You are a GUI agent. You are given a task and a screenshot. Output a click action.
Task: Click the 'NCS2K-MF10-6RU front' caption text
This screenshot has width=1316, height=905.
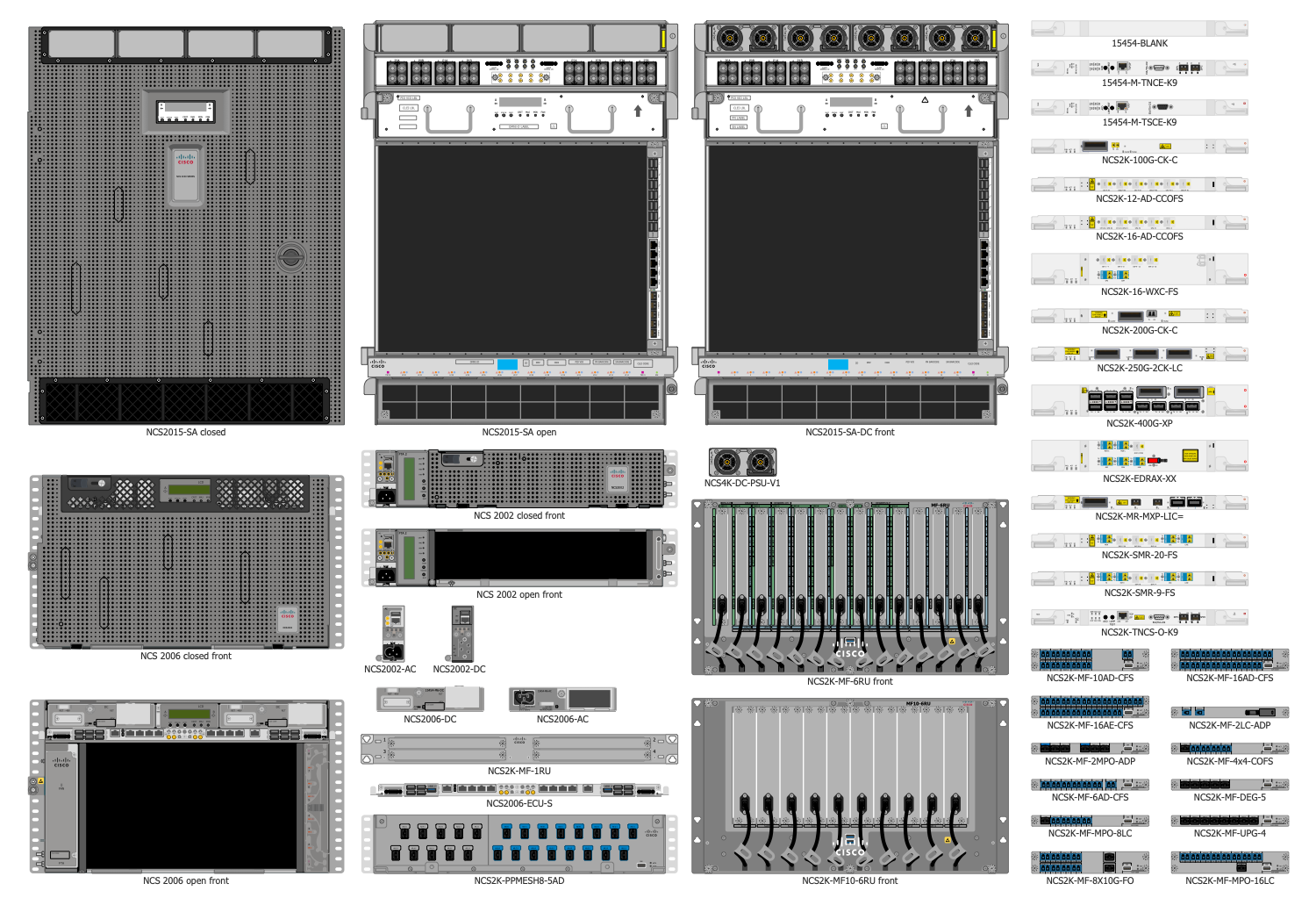[850, 880]
